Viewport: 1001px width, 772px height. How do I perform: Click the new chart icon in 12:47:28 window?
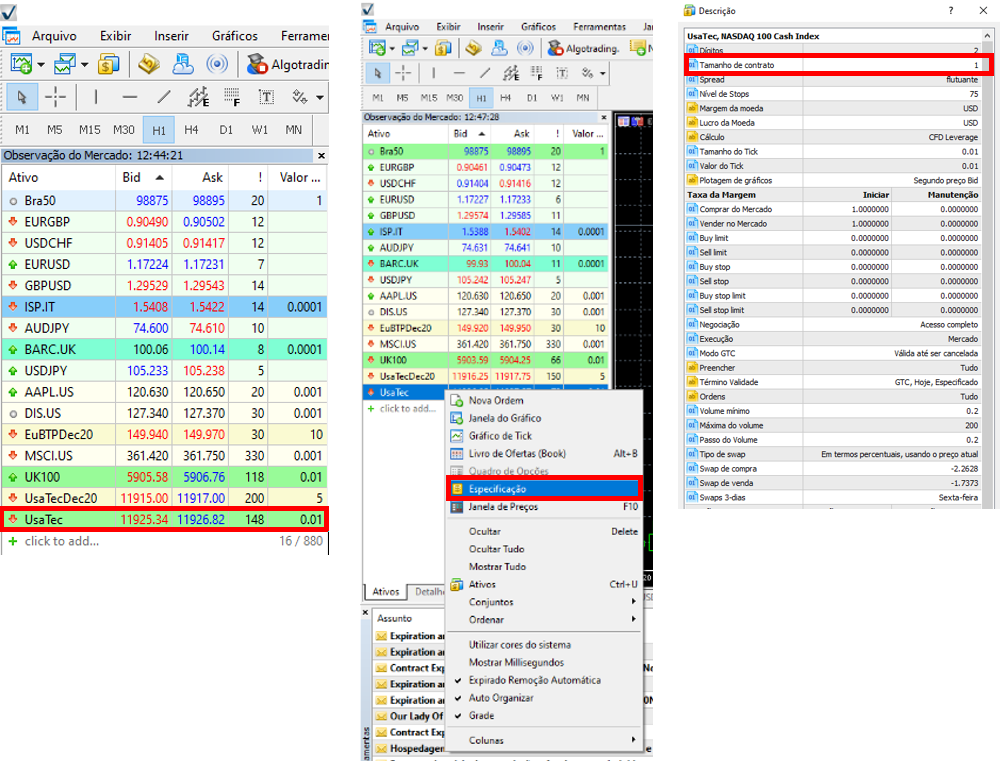[x=377, y=48]
